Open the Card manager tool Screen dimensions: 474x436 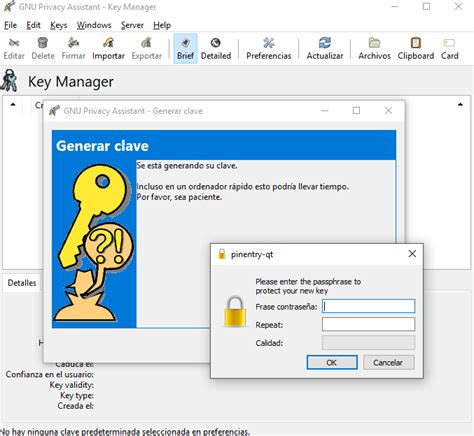[449, 49]
